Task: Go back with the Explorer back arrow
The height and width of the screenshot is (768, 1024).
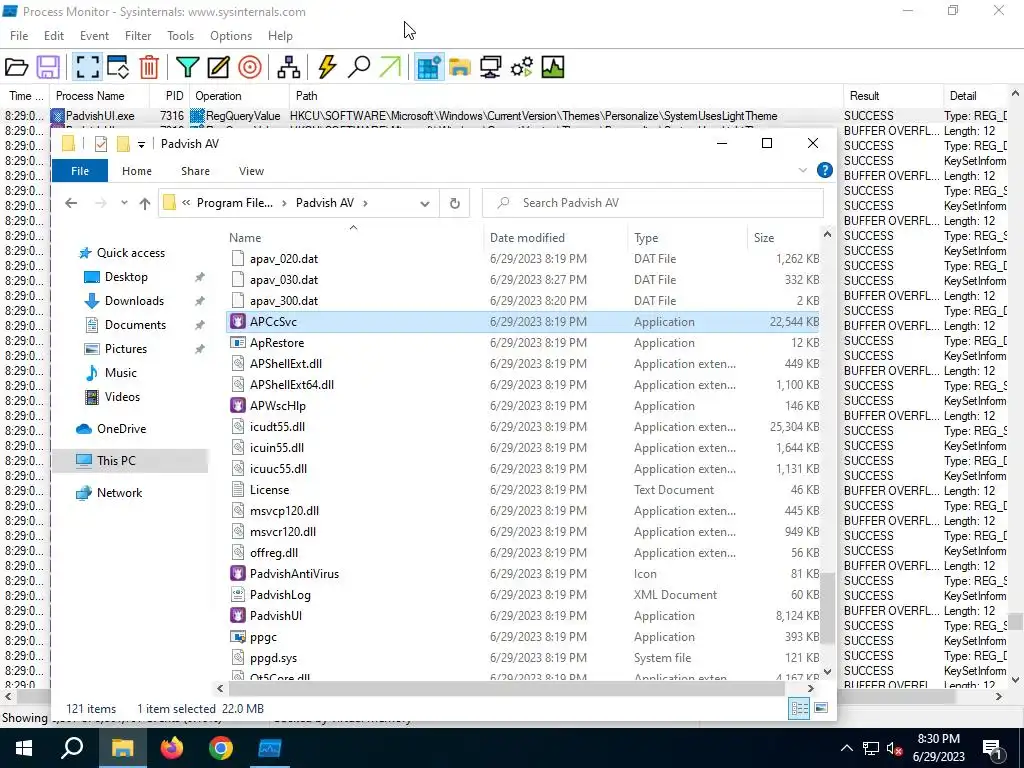Action: 71,203
